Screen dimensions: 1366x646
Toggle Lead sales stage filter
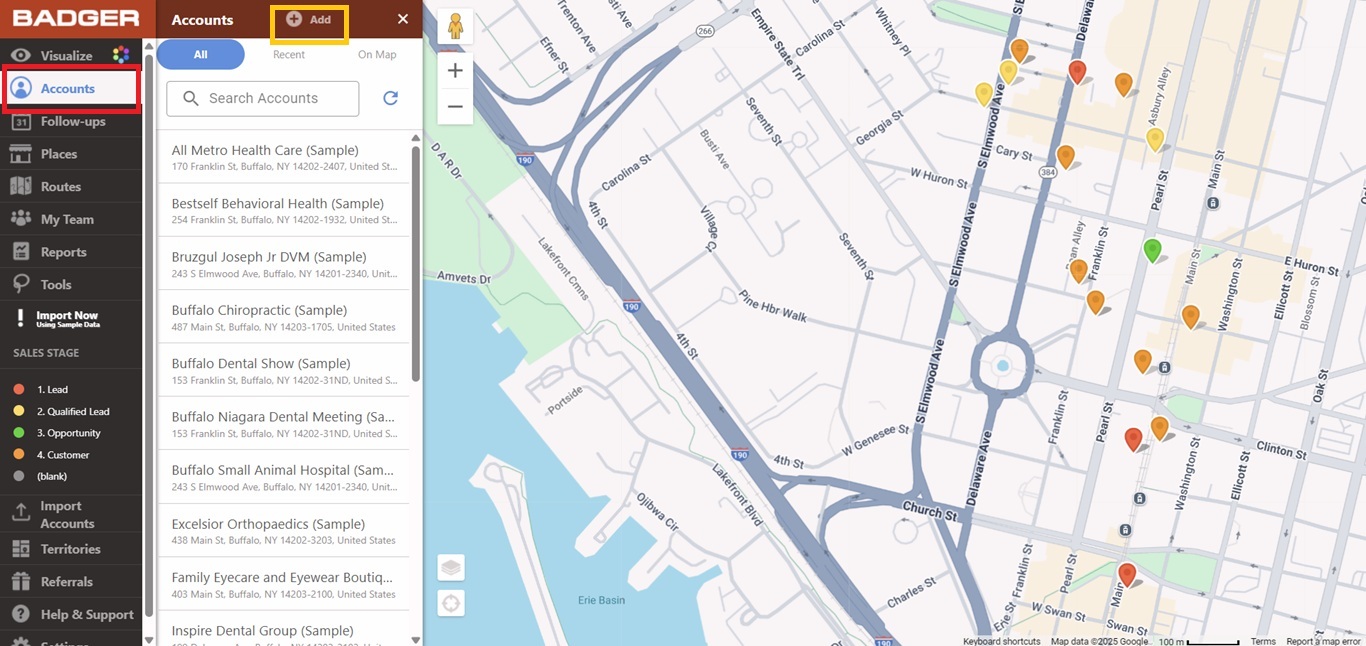click(52, 390)
